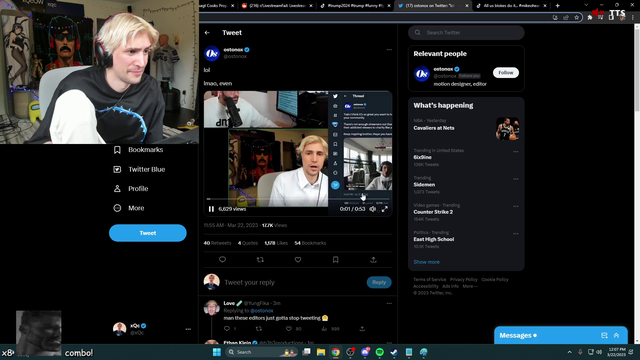Open options for the Sidemen trend

click(x=516, y=179)
